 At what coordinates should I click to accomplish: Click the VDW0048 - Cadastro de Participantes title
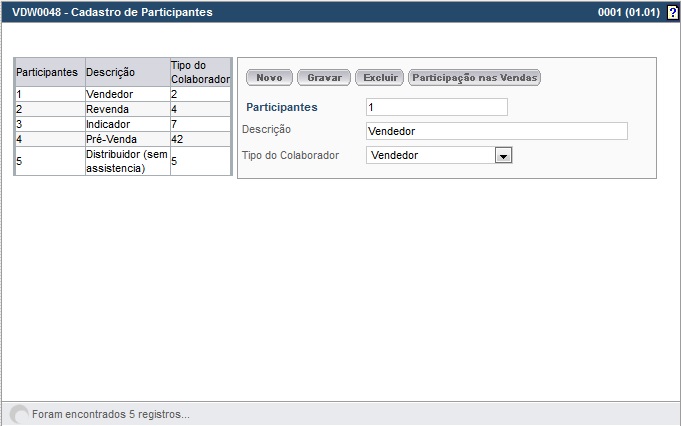[x=112, y=12]
